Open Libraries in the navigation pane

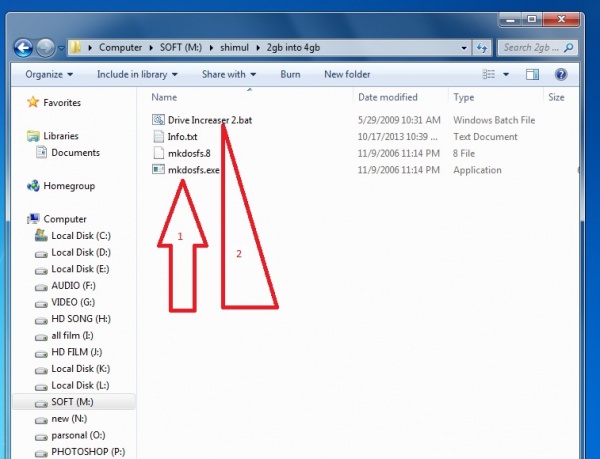61,136
